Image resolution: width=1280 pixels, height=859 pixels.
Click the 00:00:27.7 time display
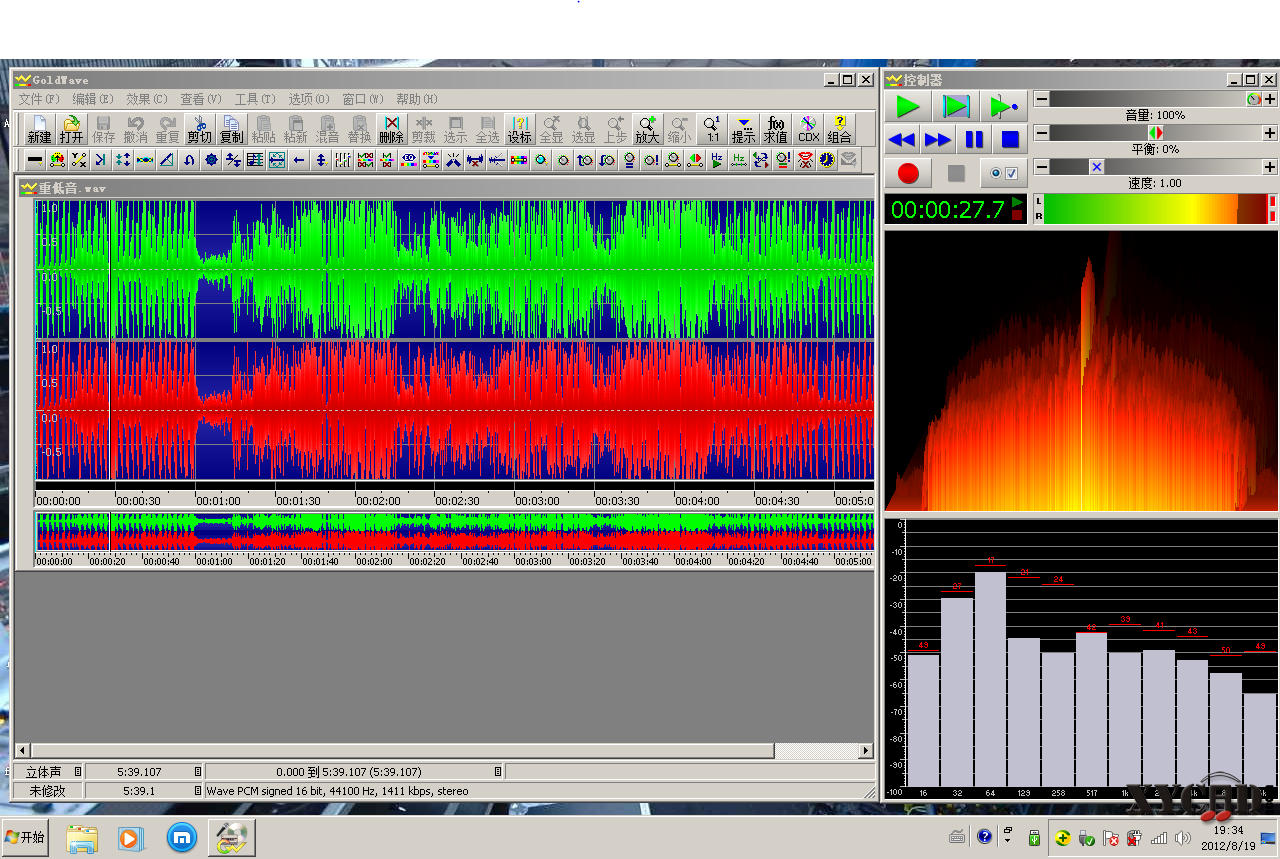coord(956,209)
